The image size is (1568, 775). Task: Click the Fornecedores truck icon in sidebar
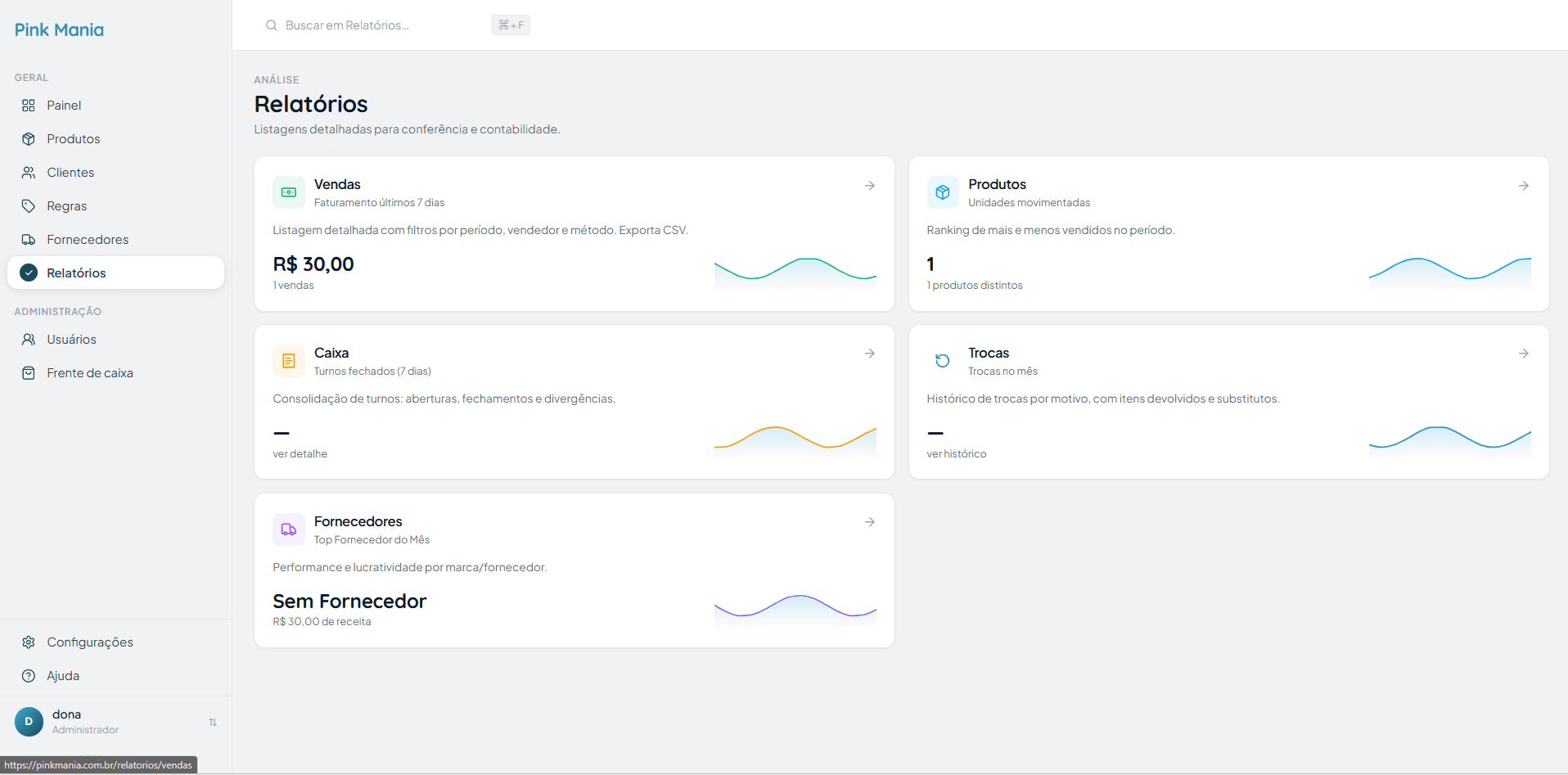coord(29,240)
